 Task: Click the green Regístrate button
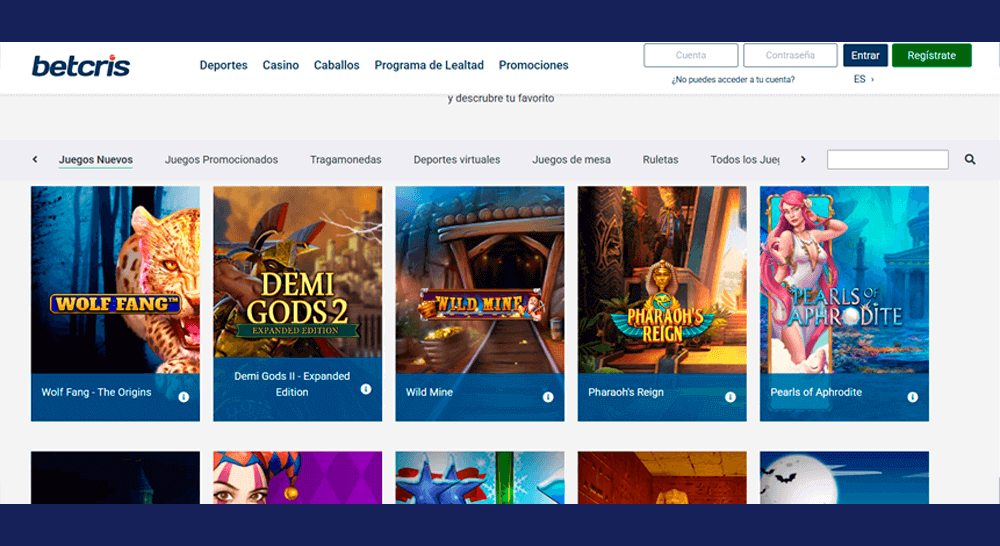(x=931, y=56)
